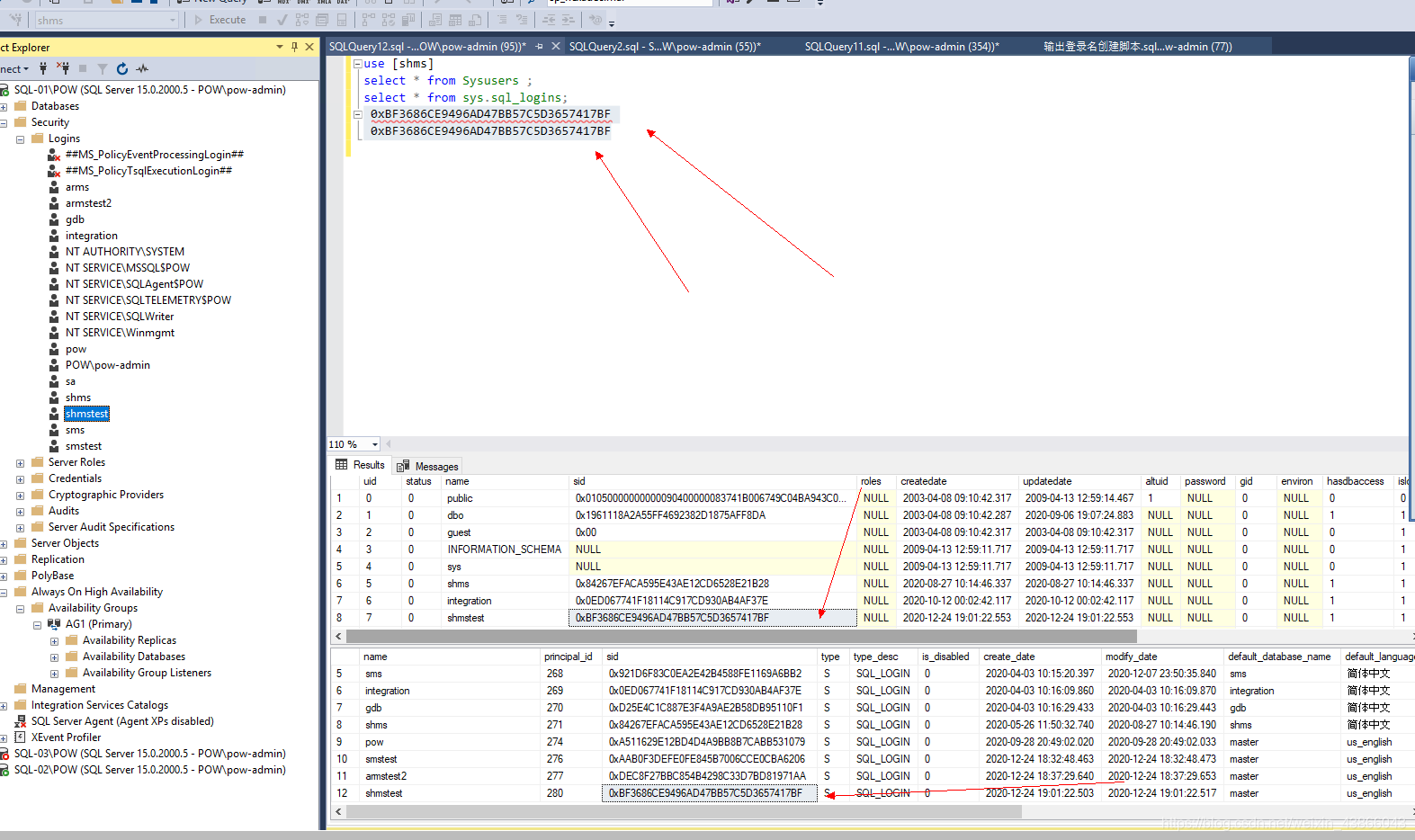Toggle Object Explorer auto-hide pin
The height and width of the screenshot is (840, 1415).
294,47
